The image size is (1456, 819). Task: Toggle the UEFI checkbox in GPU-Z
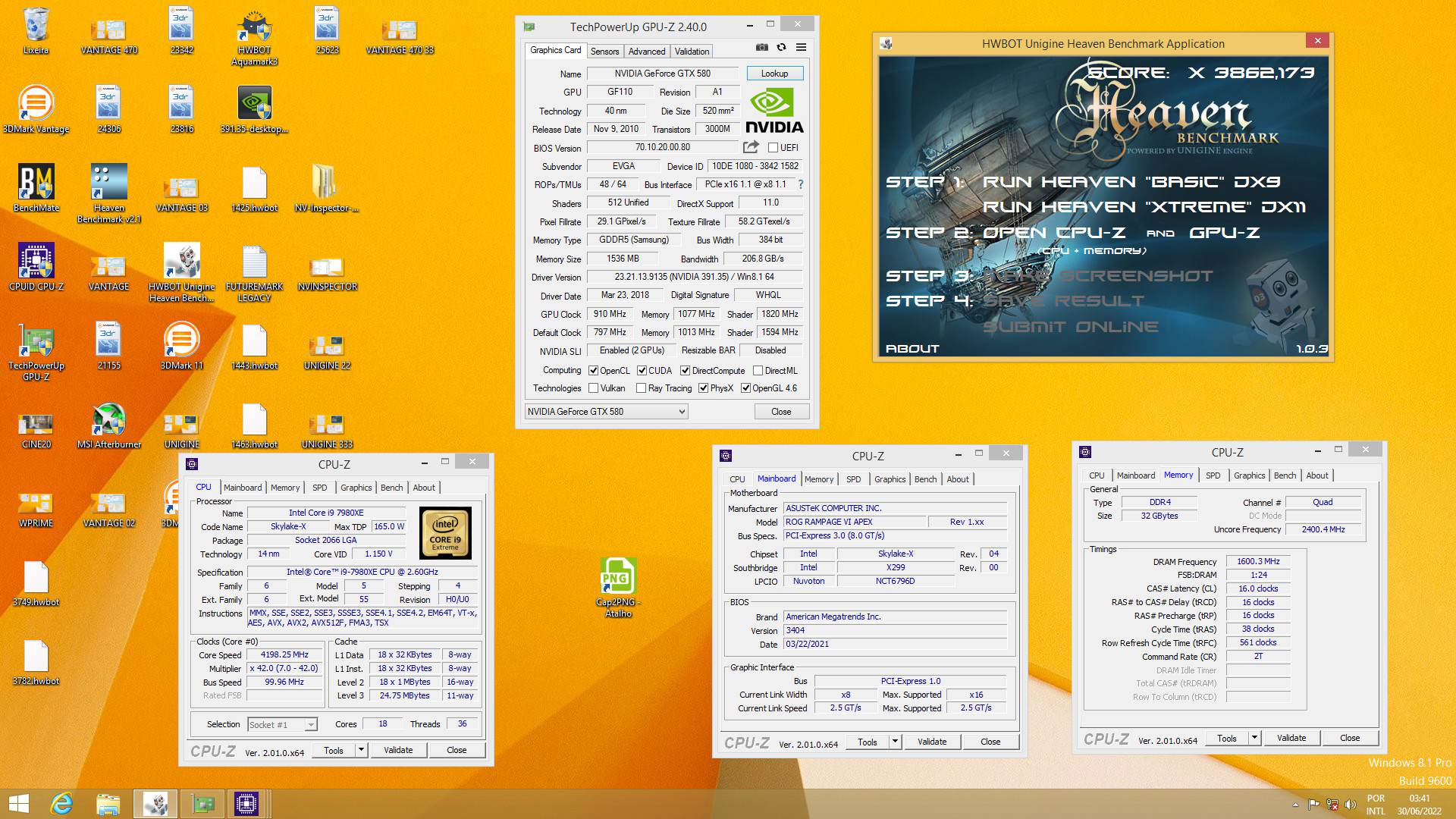773,148
